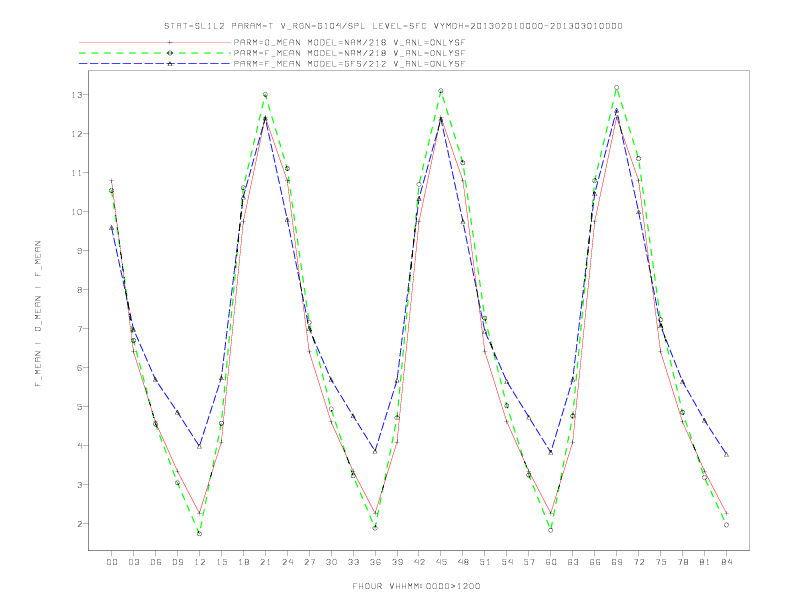This screenshot has height=612, width=792.
Task: Click green circle data point peaking at hour 69
Action: click(617, 88)
